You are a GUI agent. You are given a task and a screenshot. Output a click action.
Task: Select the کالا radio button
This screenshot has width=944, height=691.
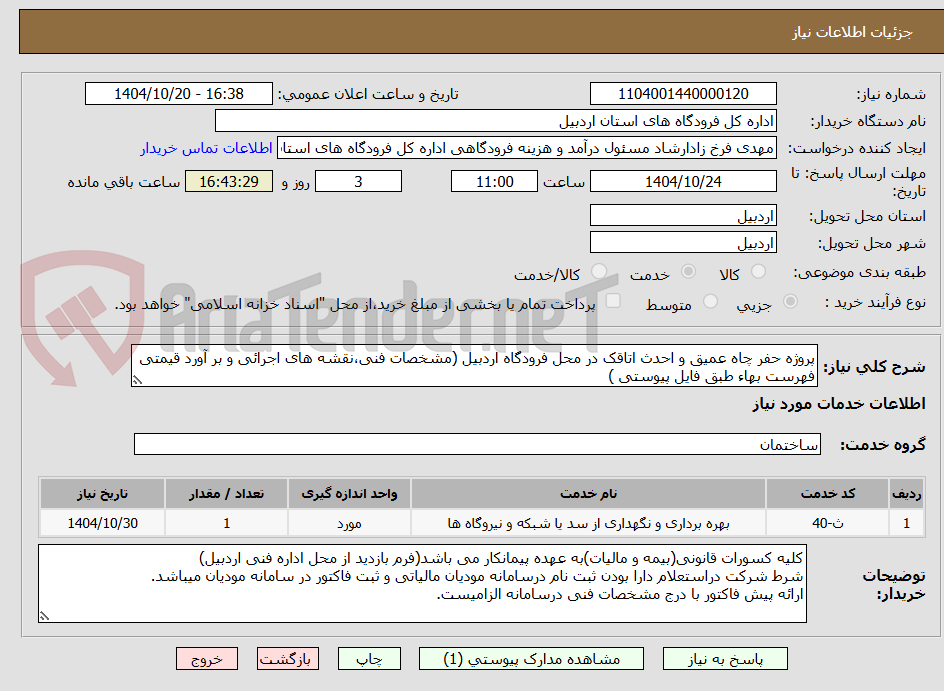tap(761, 269)
